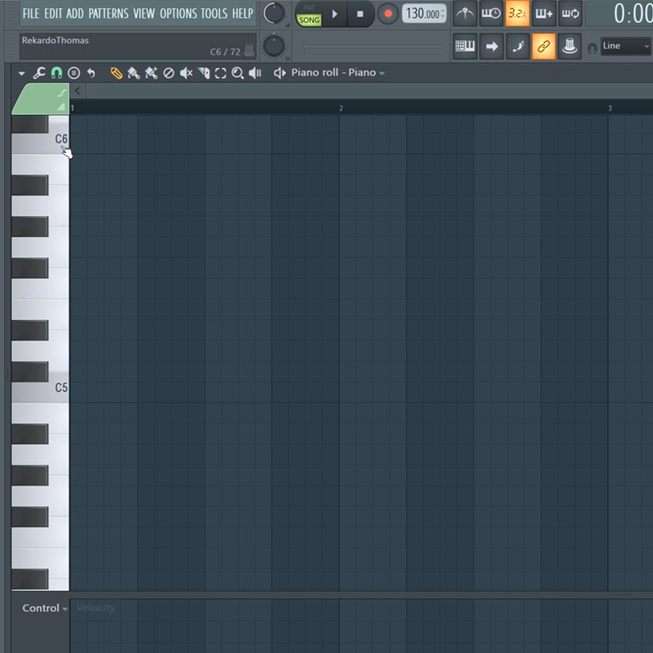This screenshot has width=653, height=653.
Task: Click the speaker icon left of Piano roll title
Action: [x=279, y=73]
